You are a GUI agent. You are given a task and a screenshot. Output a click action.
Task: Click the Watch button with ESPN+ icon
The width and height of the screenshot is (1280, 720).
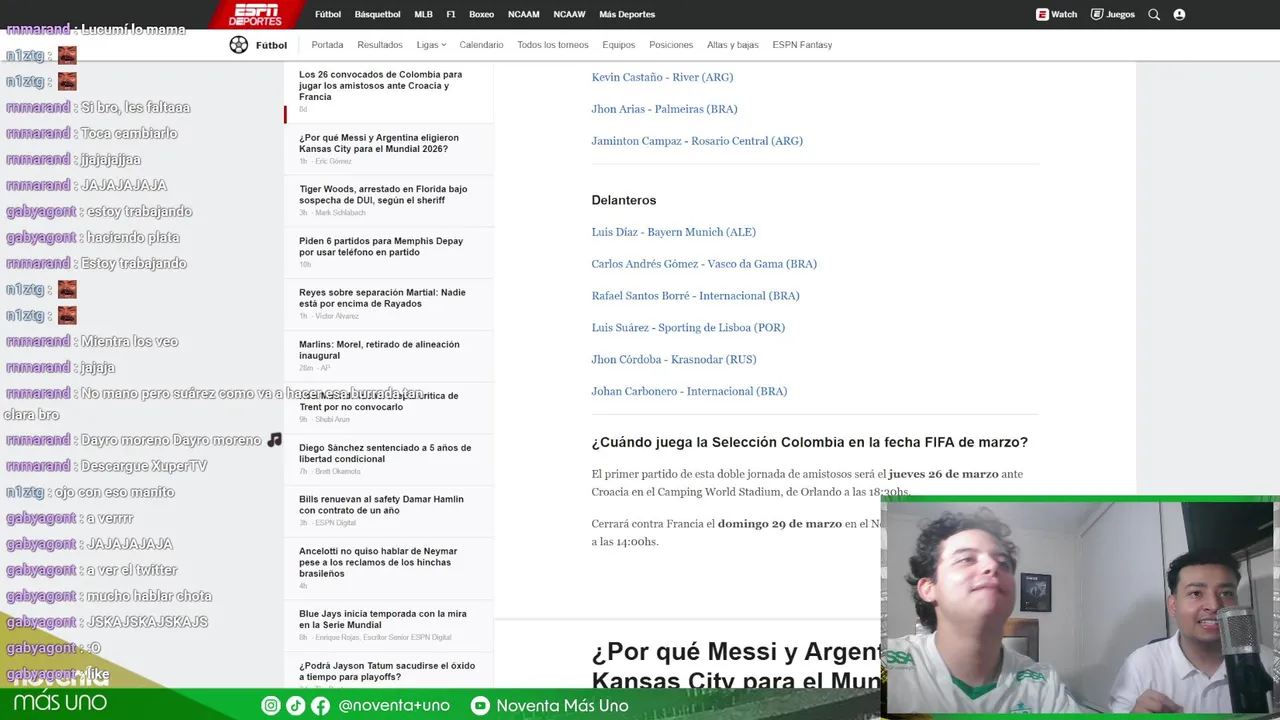pyautogui.click(x=1057, y=15)
